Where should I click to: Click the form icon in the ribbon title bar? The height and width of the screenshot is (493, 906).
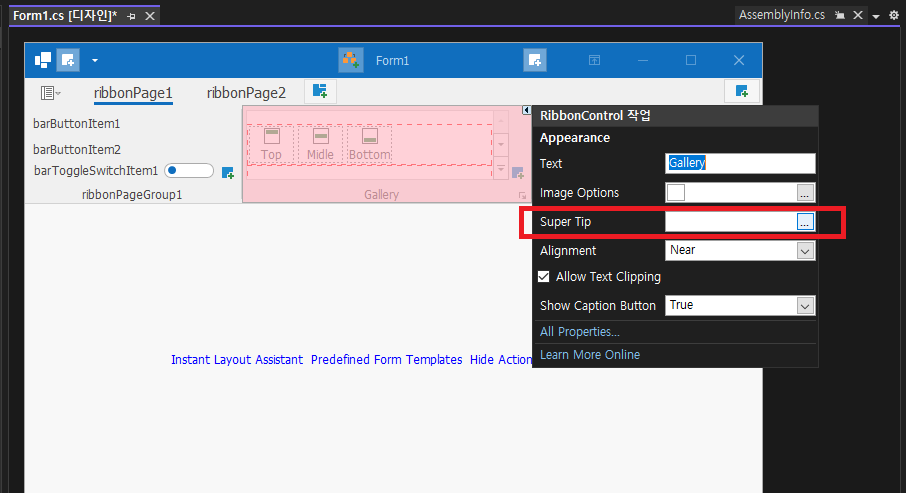pos(43,60)
